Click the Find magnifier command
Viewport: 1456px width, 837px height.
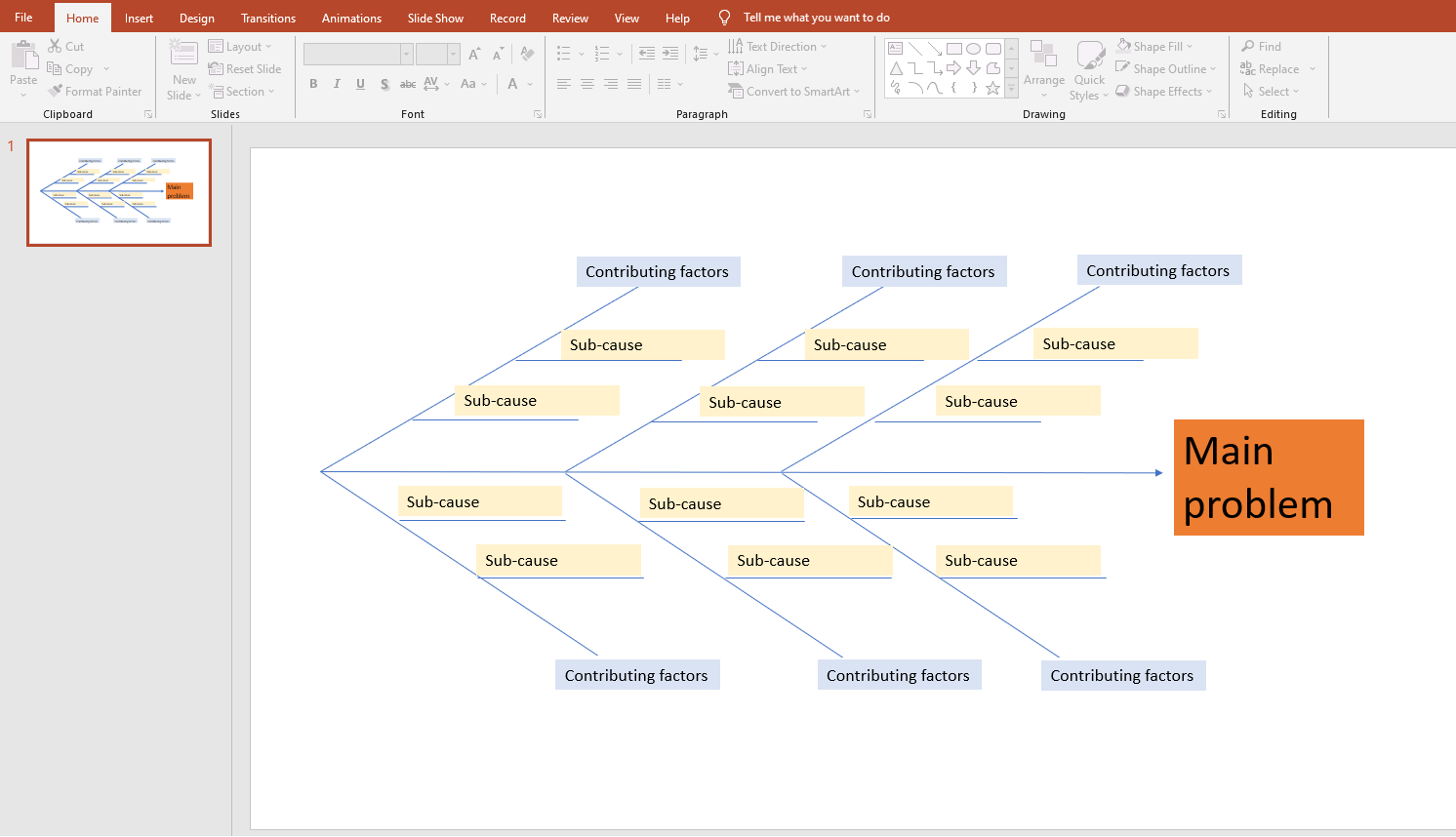click(1261, 46)
